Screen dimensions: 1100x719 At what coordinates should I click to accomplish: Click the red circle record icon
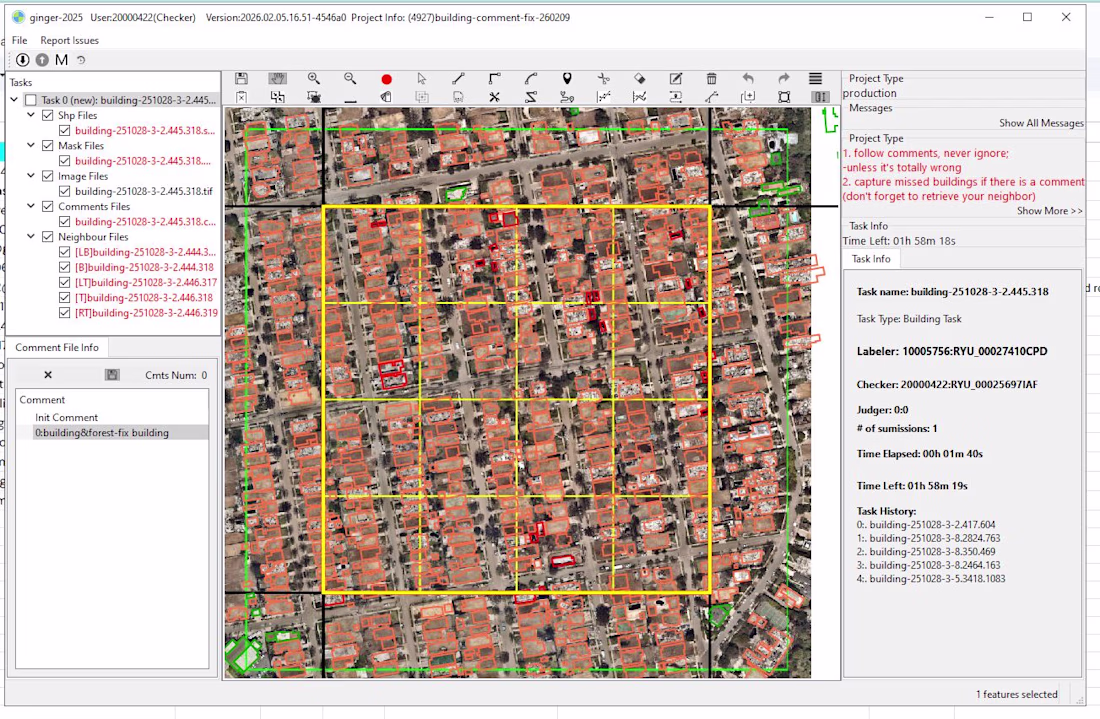coord(387,79)
